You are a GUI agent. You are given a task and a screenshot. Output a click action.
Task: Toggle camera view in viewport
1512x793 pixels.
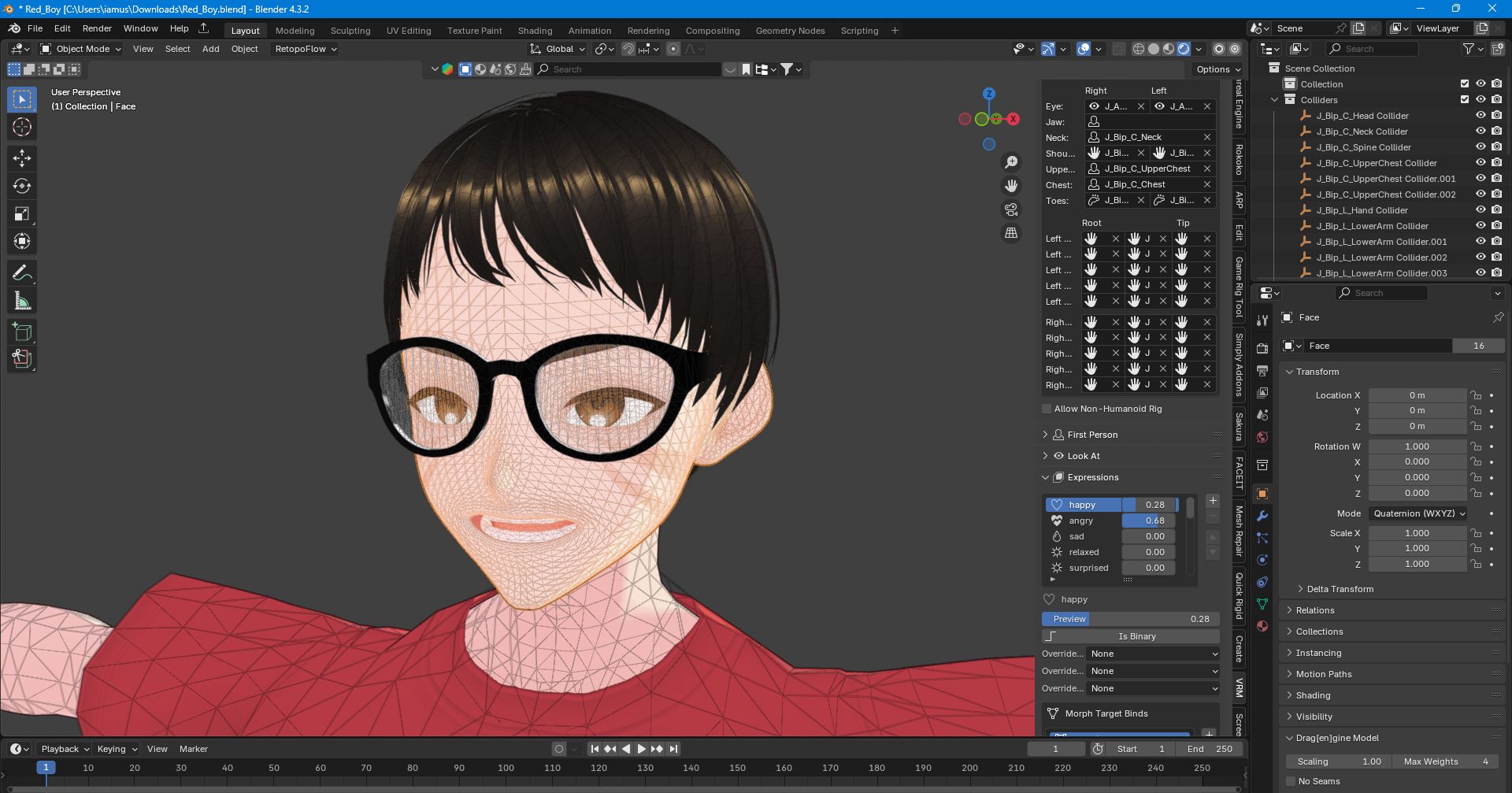tap(1011, 209)
